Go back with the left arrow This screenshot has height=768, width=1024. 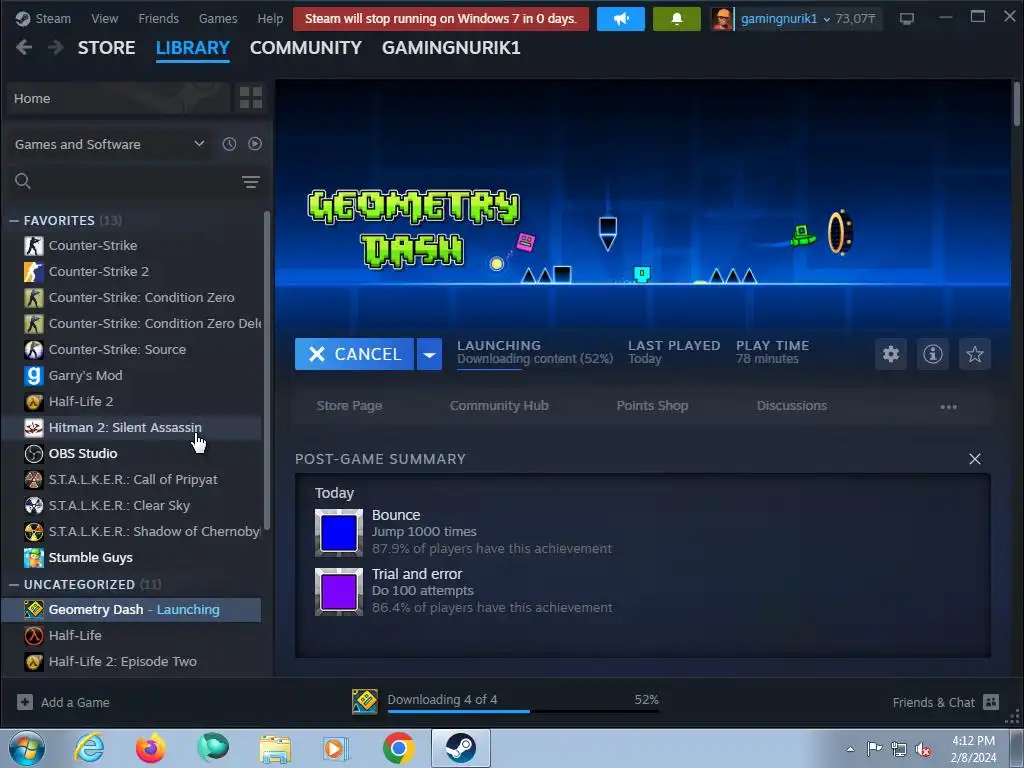click(24, 47)
